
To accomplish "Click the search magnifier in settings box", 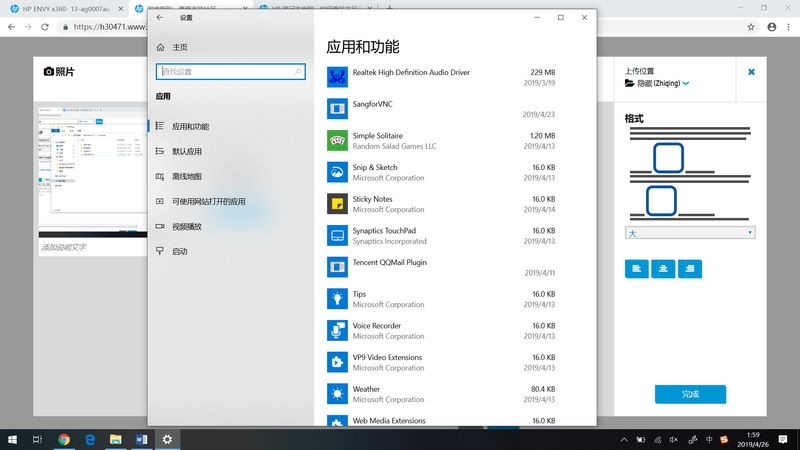I will [298, 71].
